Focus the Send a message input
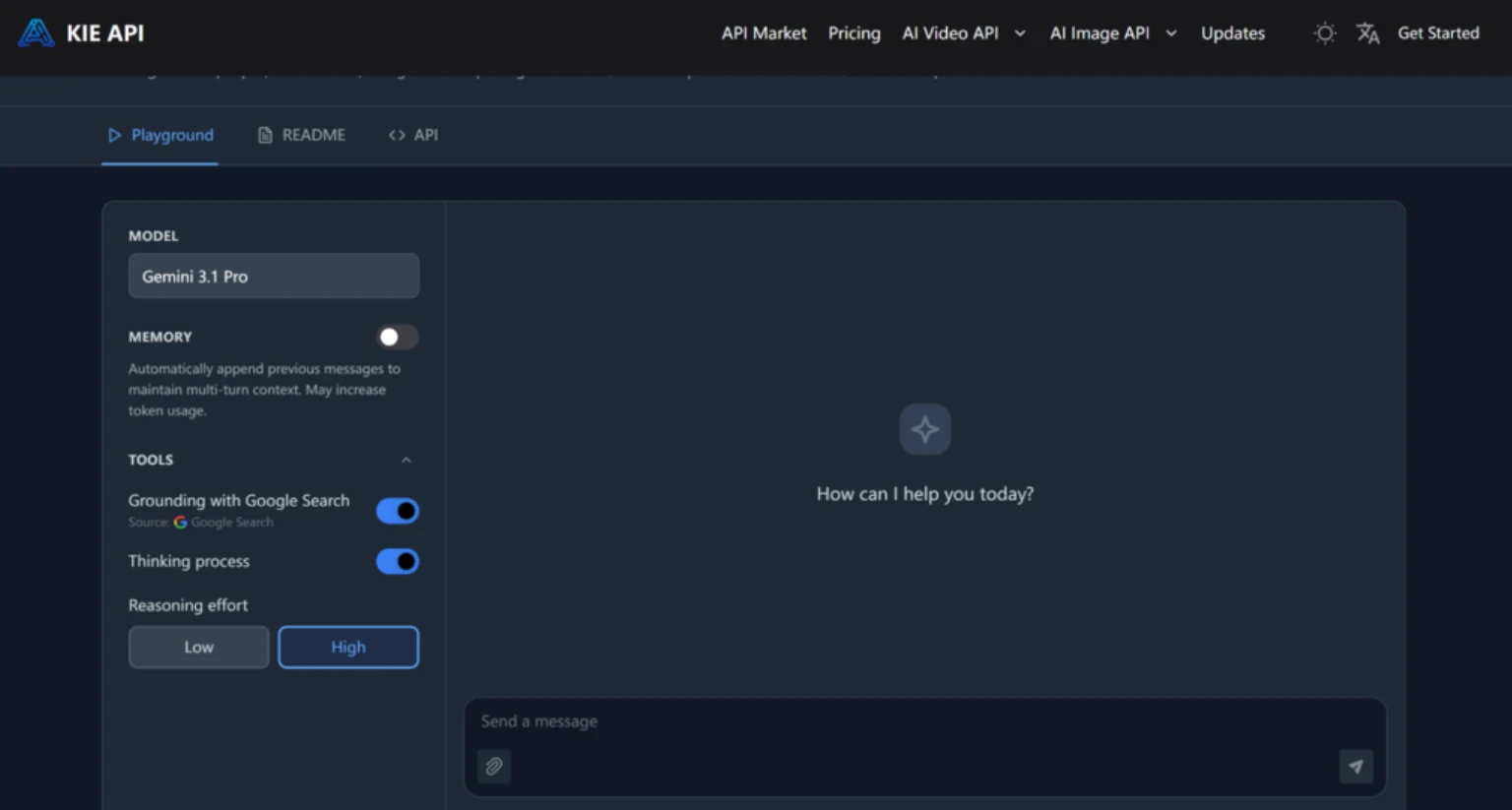Screen dimensions: 1512x810 (925, 721)
